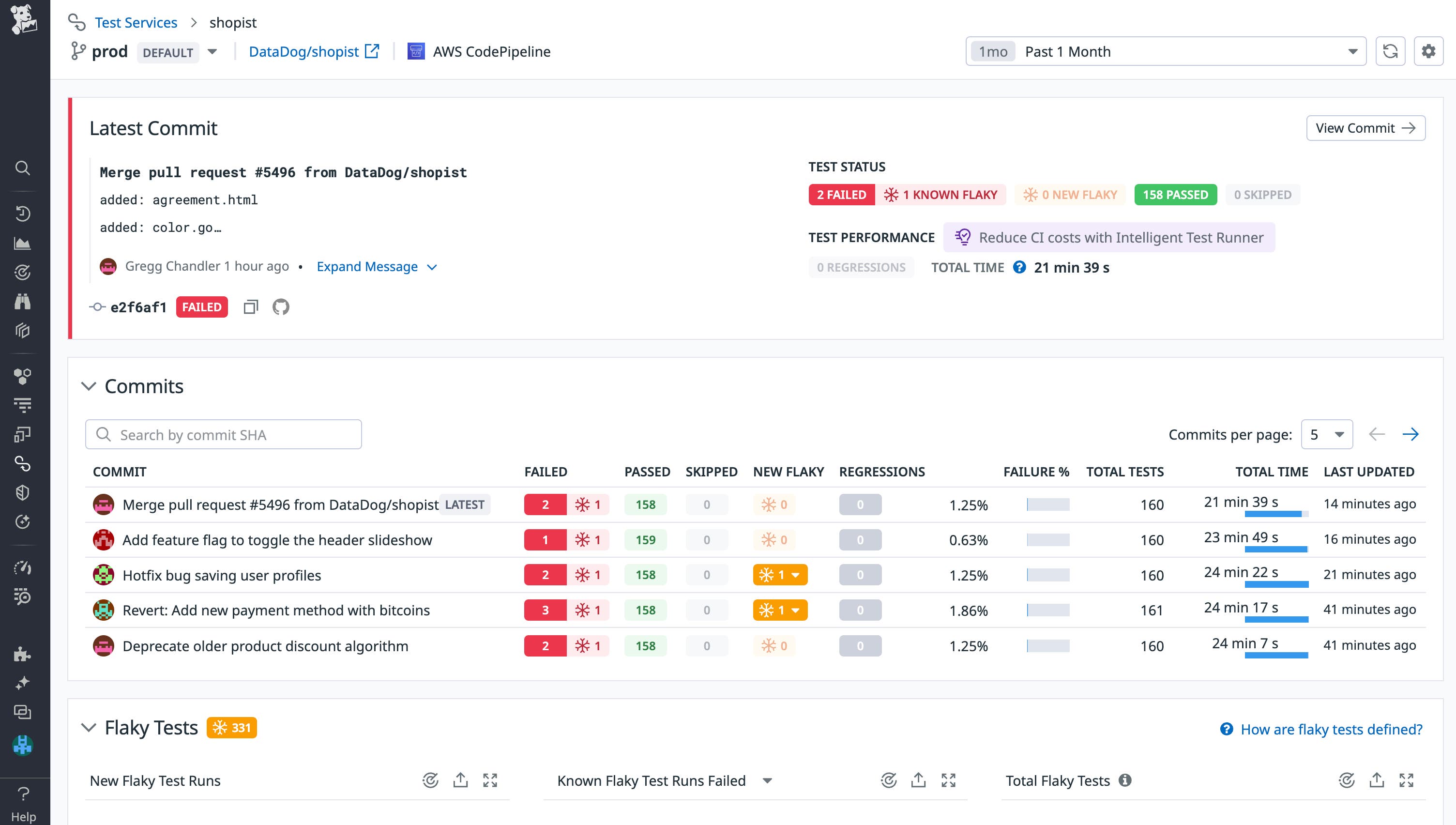
Task: Open settings via the gear icon
Action: (x=1429, y=51)
